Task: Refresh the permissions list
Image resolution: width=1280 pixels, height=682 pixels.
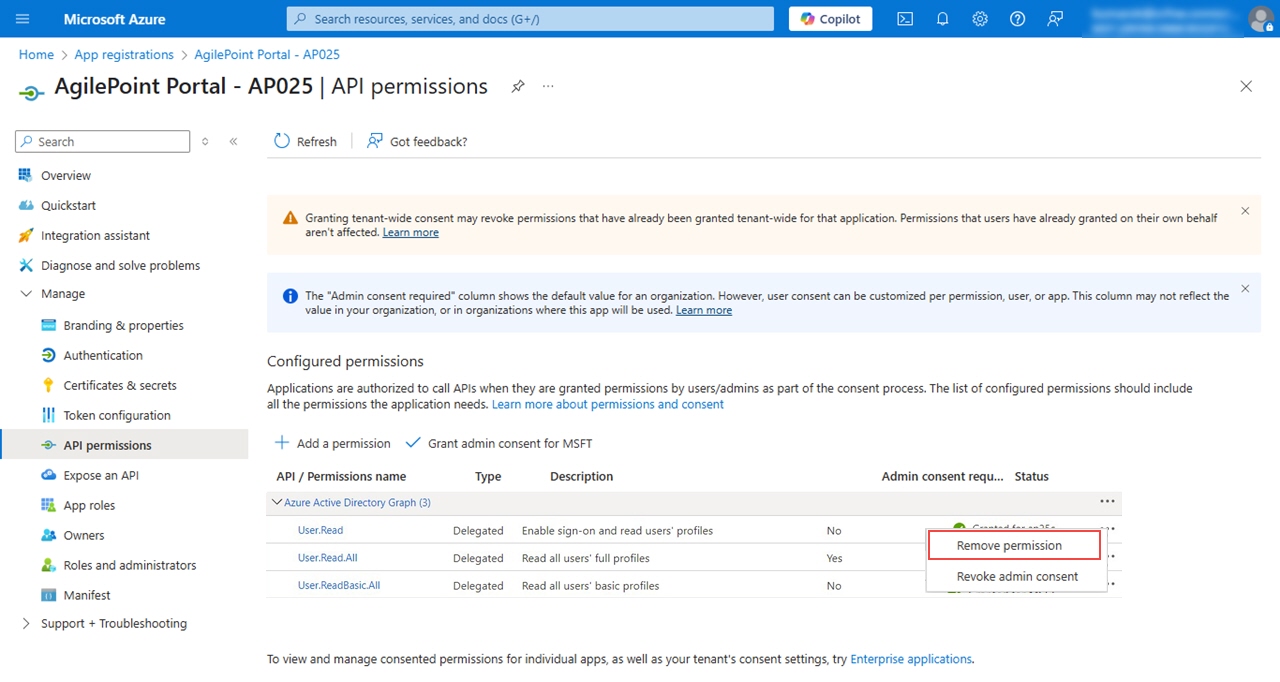Action: tap(306, 142)
